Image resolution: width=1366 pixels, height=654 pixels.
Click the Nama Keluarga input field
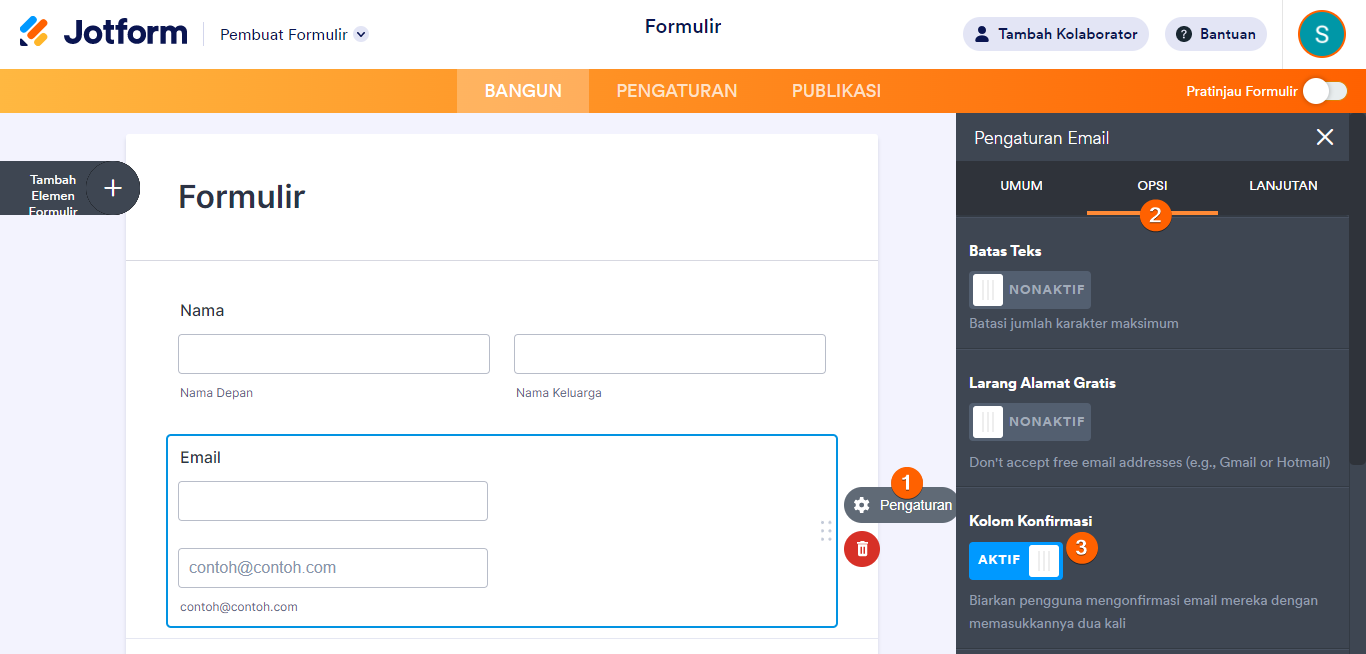(670, 354)
